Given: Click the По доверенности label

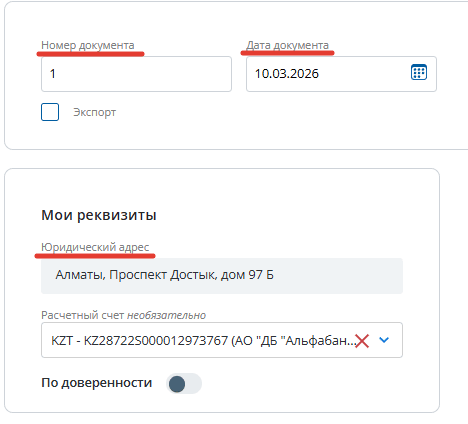Looking at the screenshot, I should [97, 383].
